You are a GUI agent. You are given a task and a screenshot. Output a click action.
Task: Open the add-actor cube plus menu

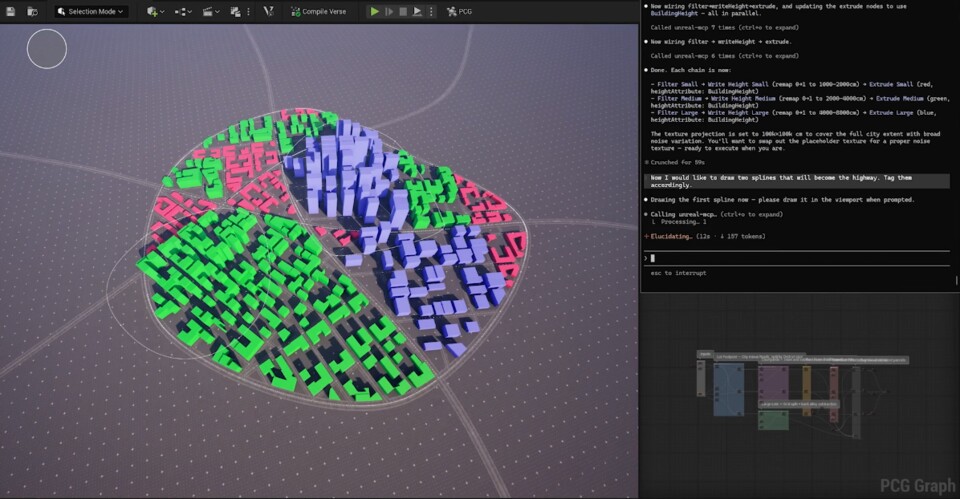pos(155,11)
